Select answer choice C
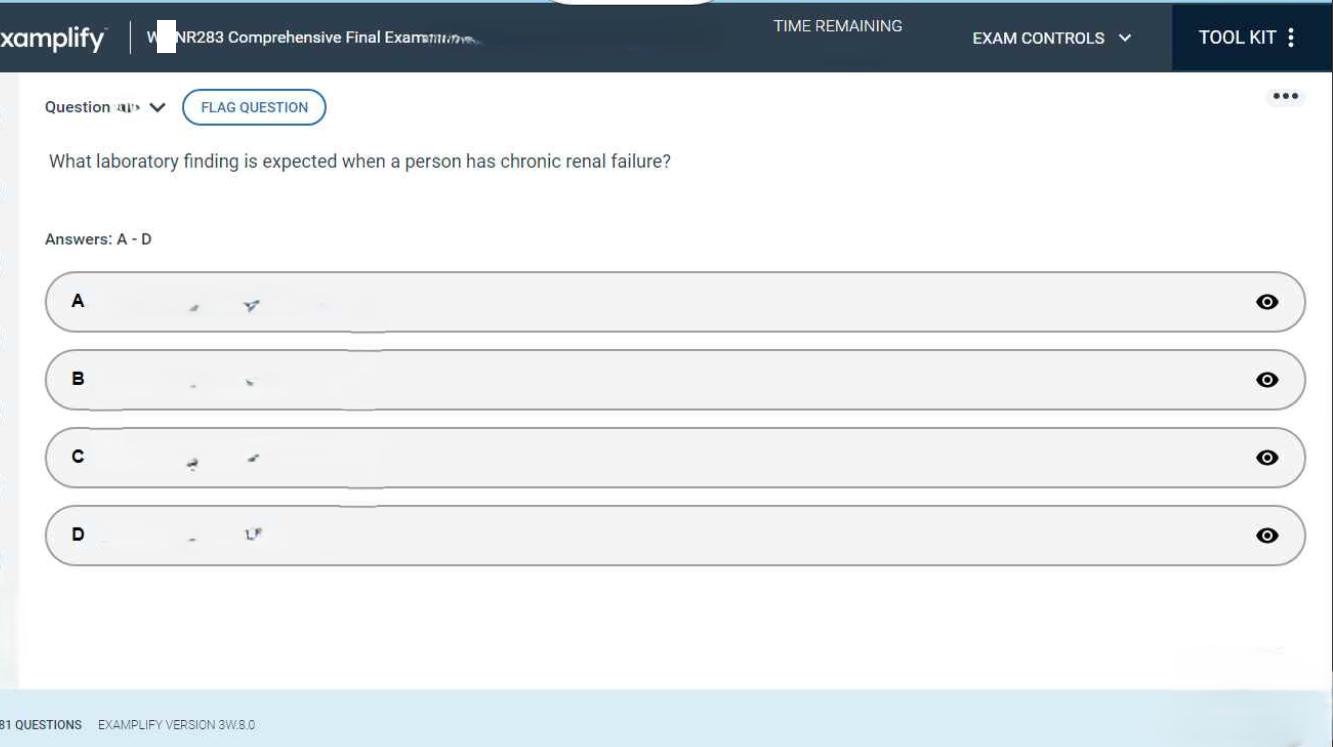 (x=675, y=458)
